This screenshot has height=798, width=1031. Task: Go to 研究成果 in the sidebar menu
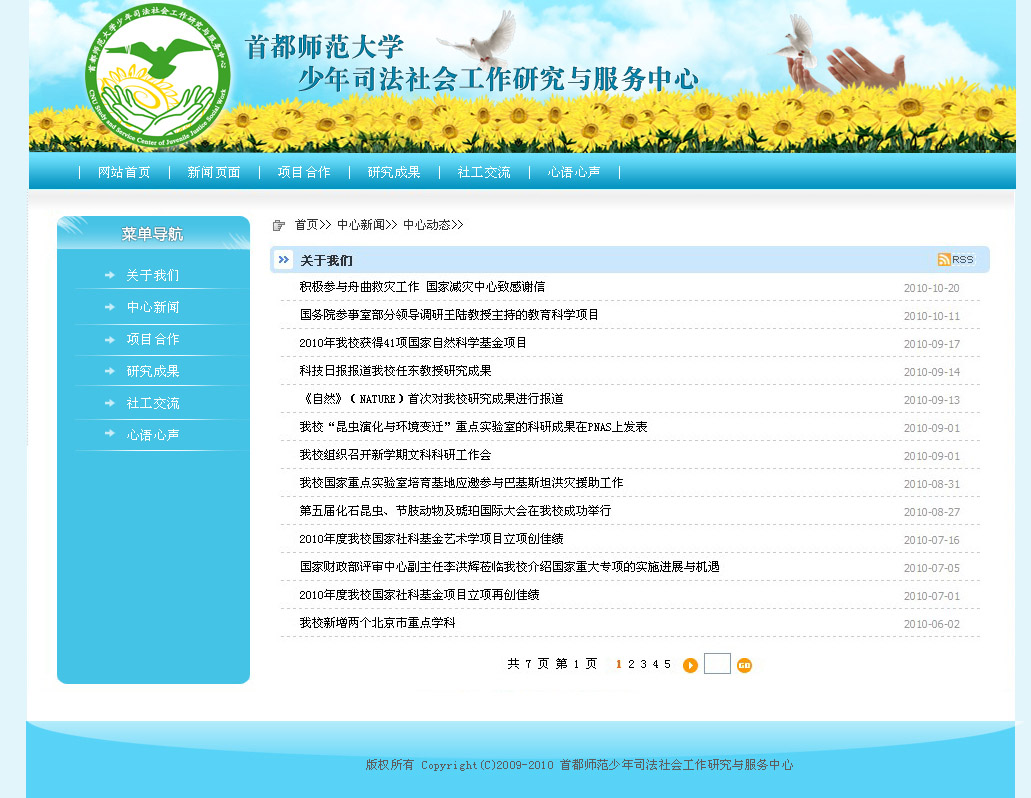pyautogui.click(x=153, y=371)
